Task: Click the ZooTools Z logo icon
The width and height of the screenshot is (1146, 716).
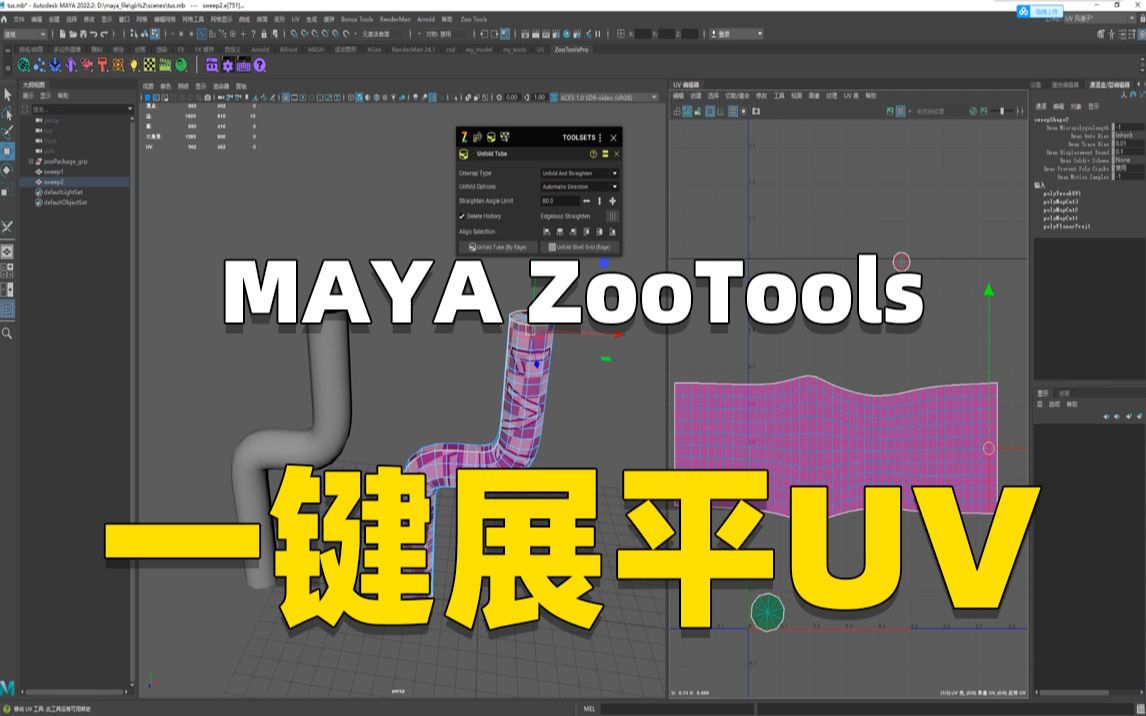Action: click(465, 138)
